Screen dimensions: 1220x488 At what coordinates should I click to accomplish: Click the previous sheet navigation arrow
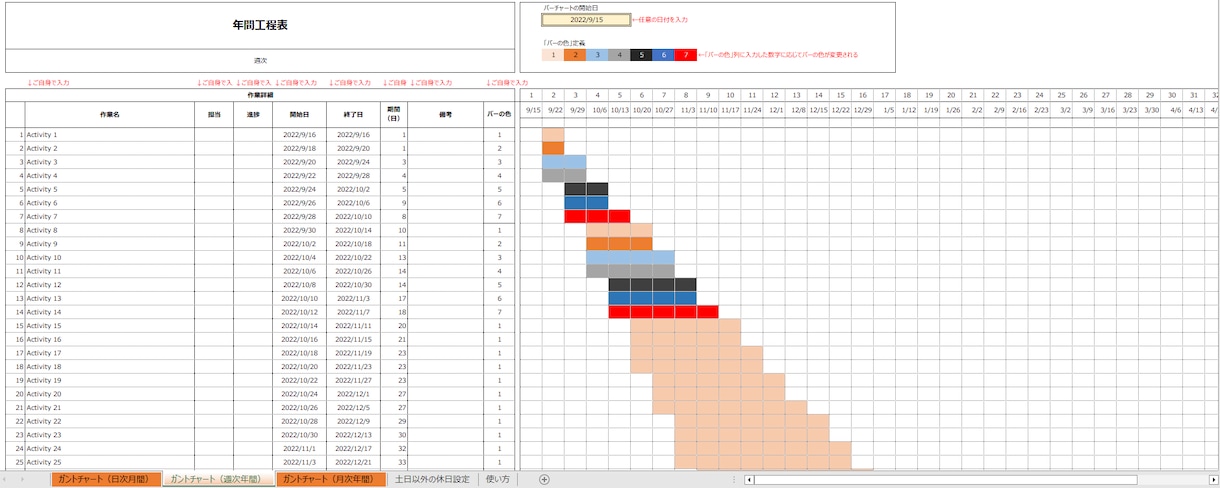tap(9, 480)
